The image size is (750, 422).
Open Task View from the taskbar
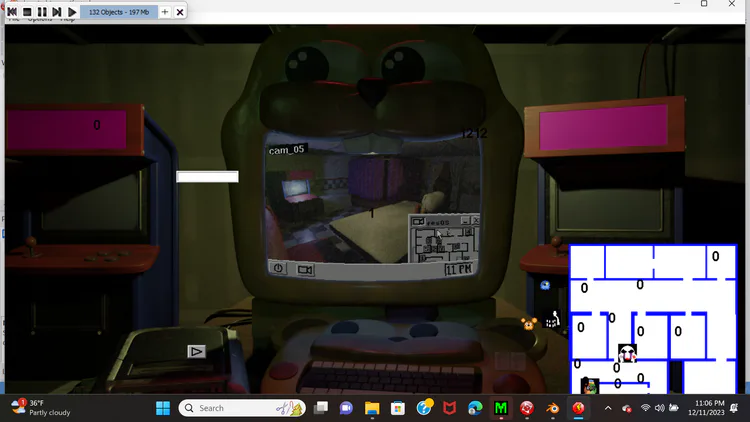[321, 408]
